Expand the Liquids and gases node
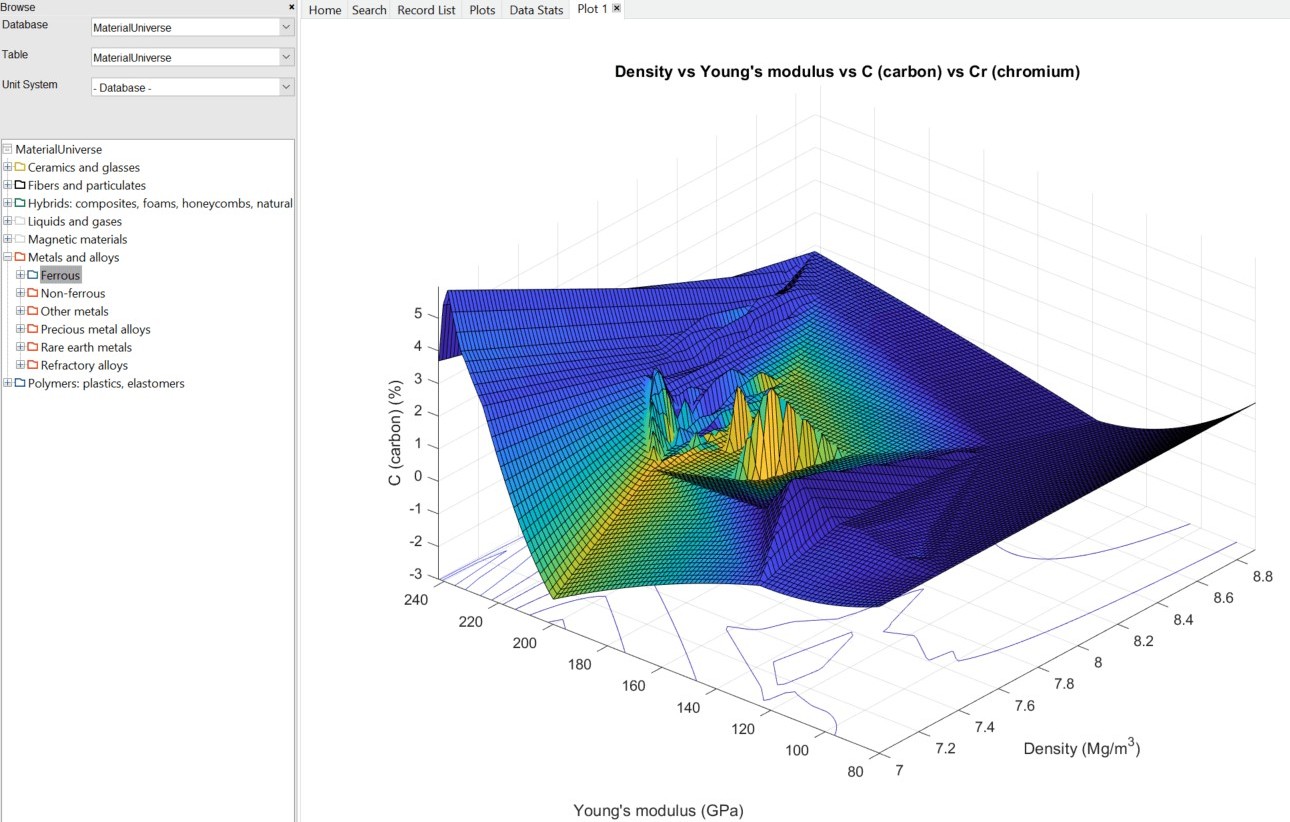 (x=8, y=221)
